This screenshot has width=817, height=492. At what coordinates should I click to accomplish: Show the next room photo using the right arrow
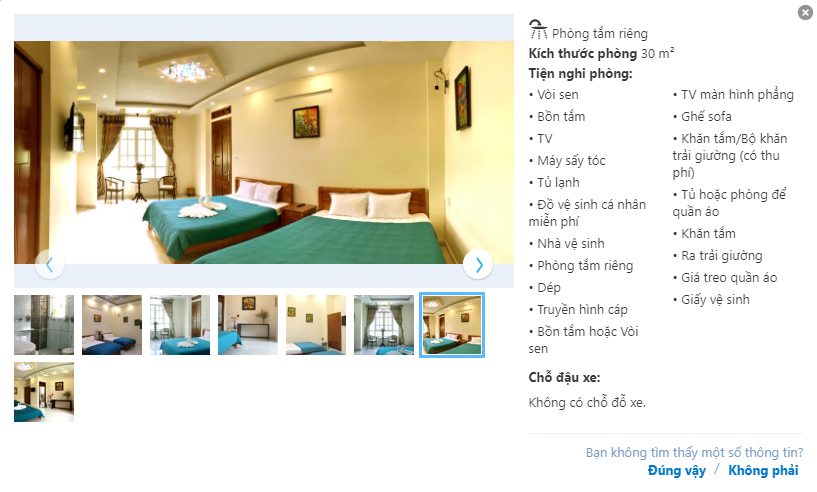click(478, 265)
